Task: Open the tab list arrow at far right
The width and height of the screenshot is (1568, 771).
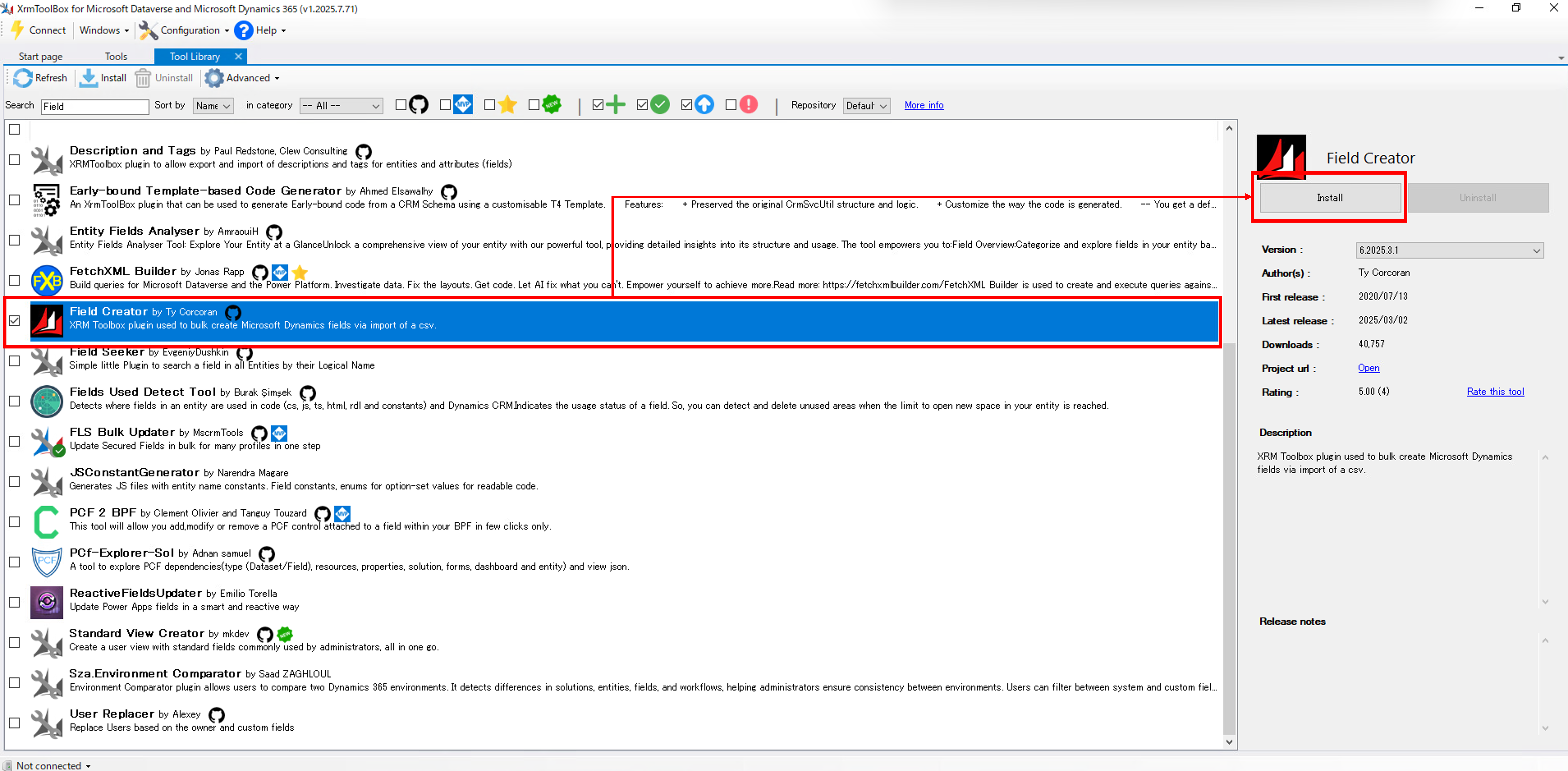Action: [x=1561, y=59]
